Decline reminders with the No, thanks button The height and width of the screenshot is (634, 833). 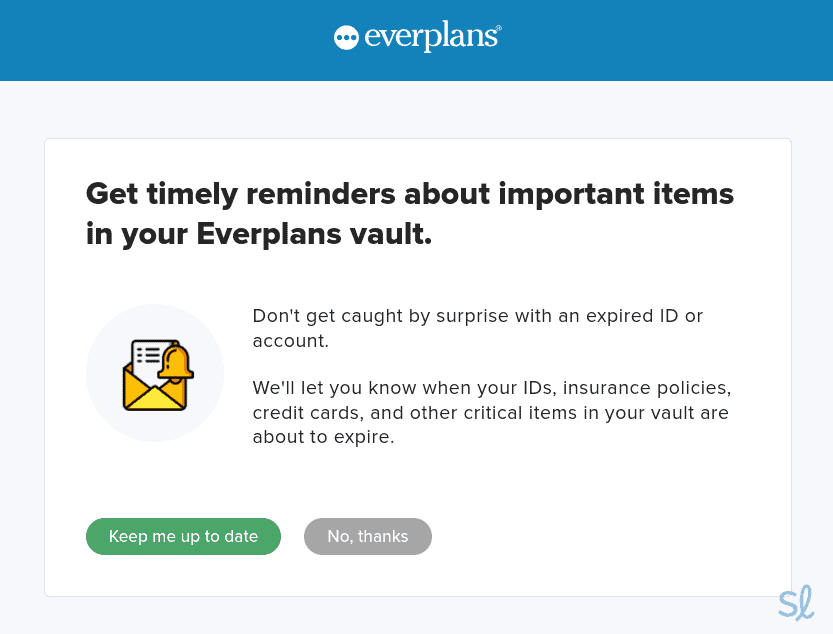(x=368, y=536)
